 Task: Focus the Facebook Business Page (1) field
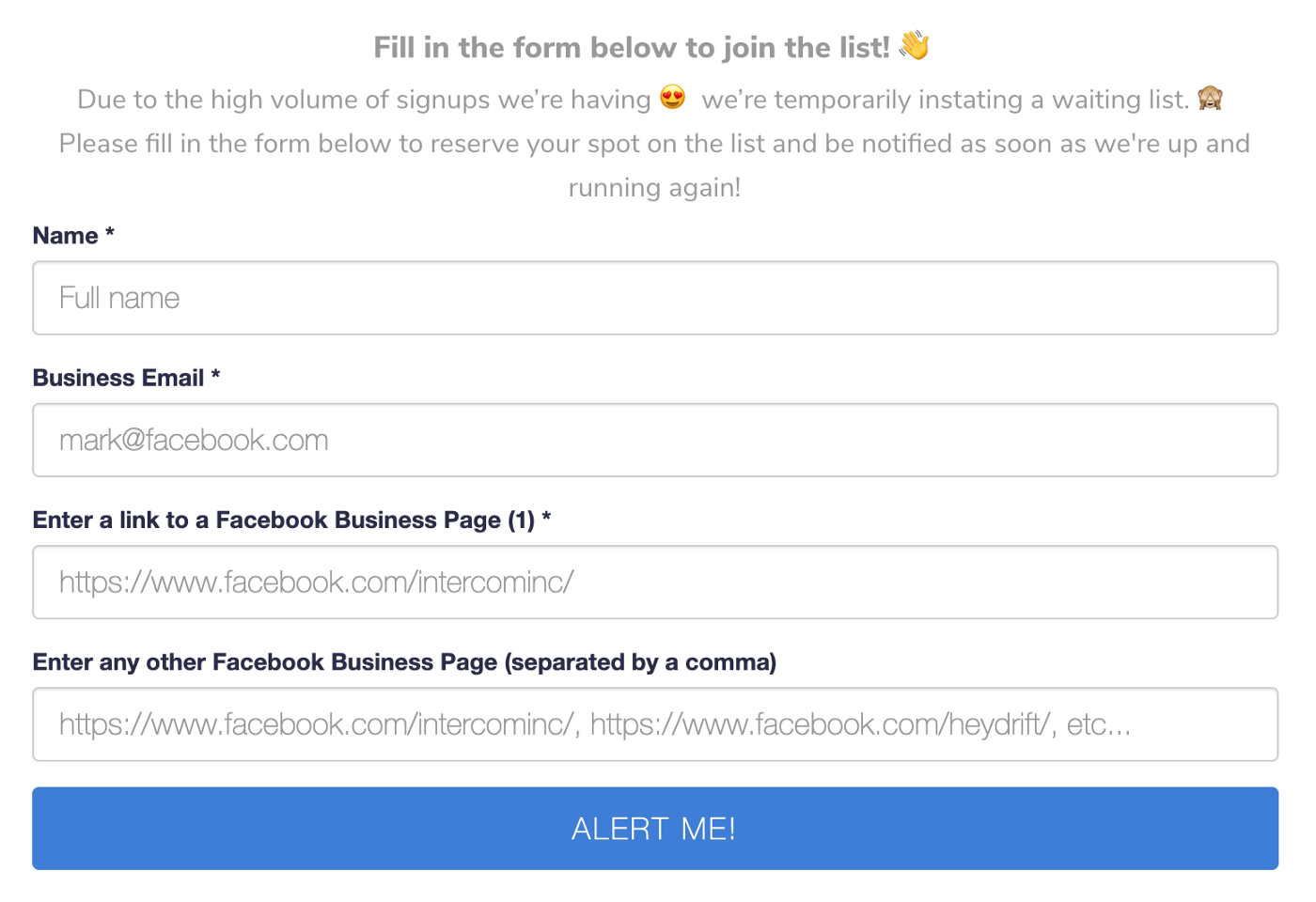tap(655, 582)
